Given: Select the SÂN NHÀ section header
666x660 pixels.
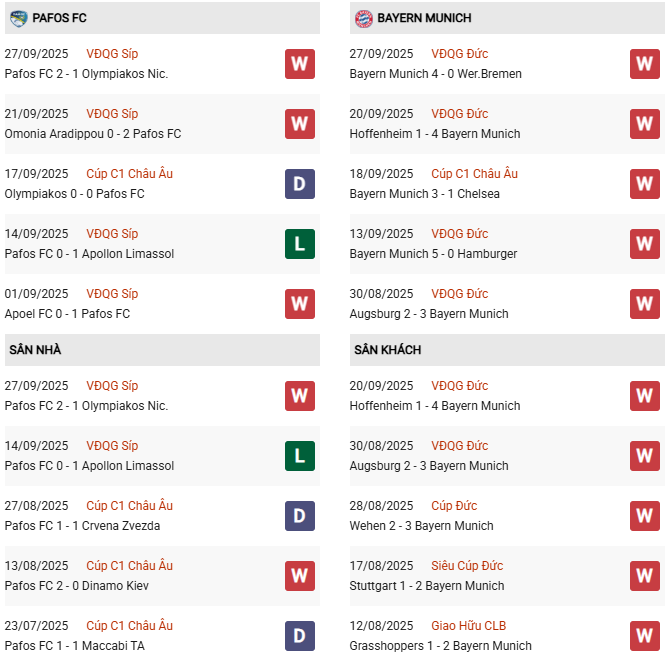Looking at the screenshot, I should (x=35, y=350).
